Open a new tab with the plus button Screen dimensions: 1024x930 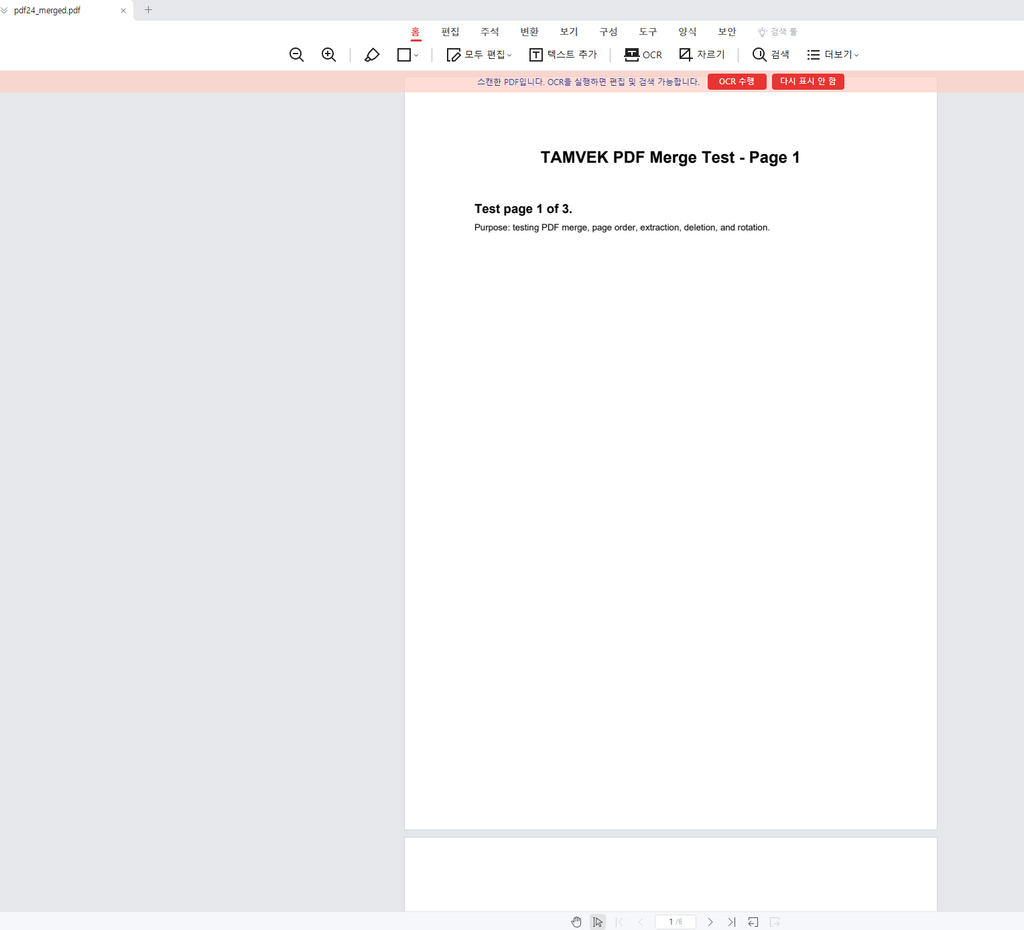[148, 10]
